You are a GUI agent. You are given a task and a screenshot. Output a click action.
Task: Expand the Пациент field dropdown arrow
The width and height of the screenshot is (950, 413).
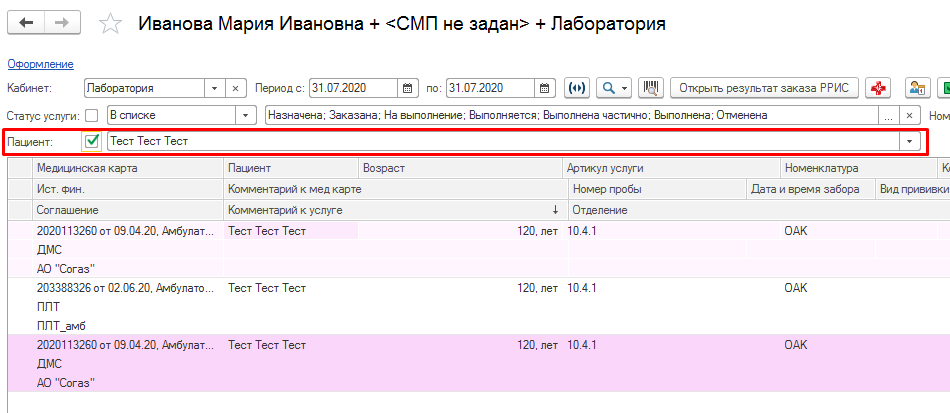pos(909,142)
